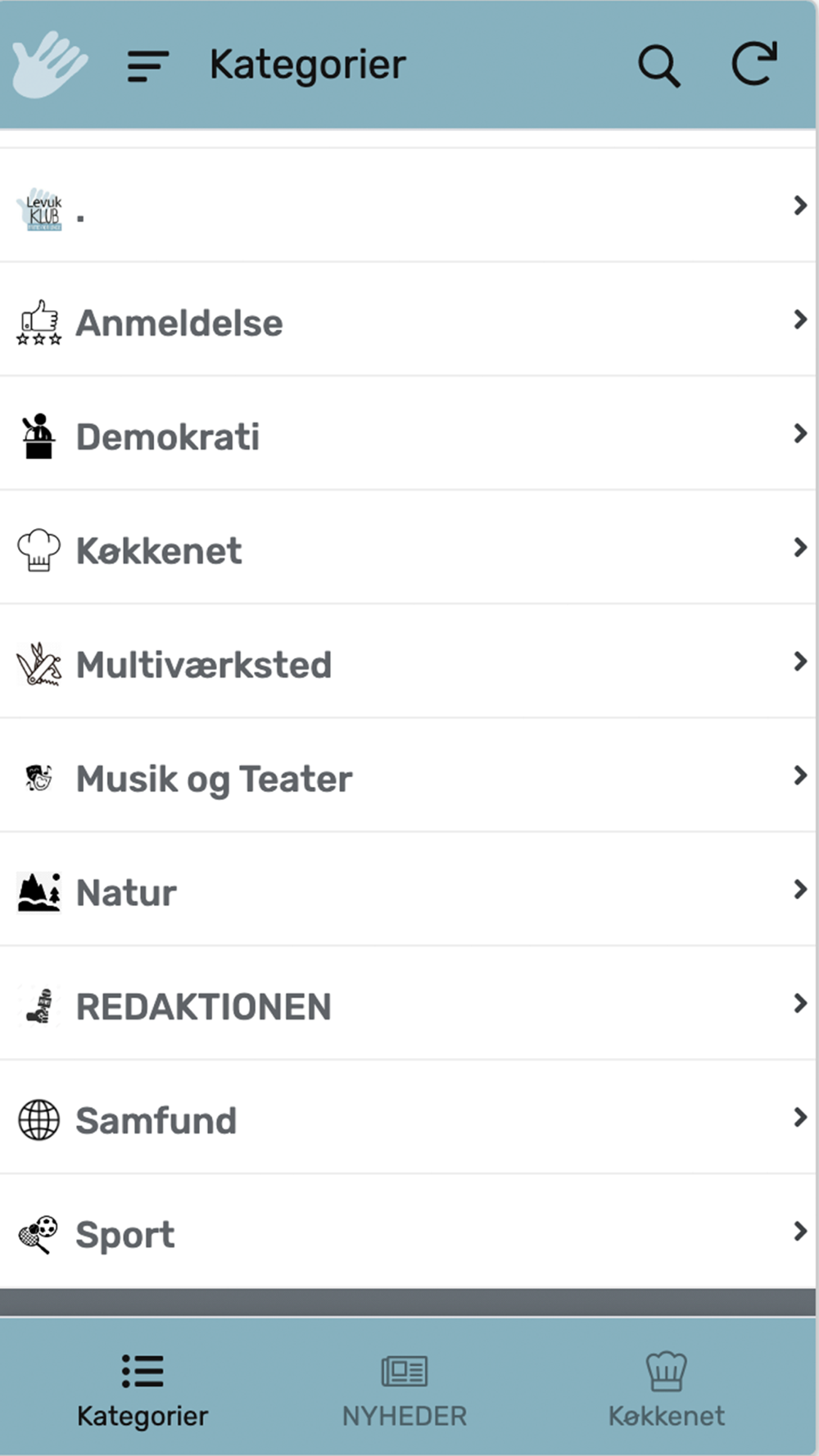Click the Multiværksted pocket knife icon
The width and height of the screenshot is (819, 1456).
(x=38, y=664)
